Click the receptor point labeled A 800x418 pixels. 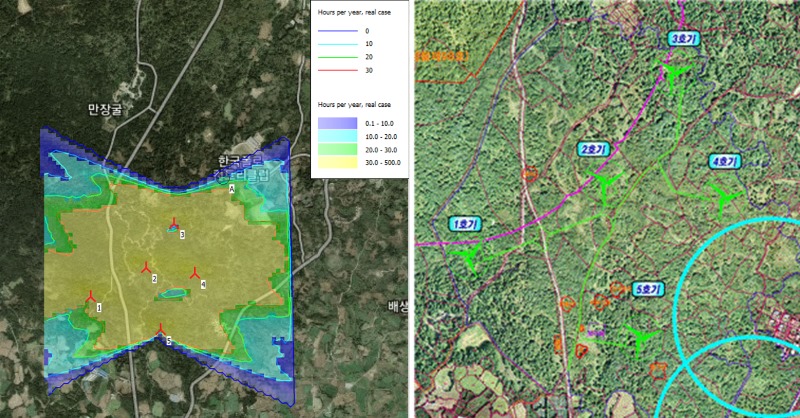pyautogui.click(x=232, y=189)
